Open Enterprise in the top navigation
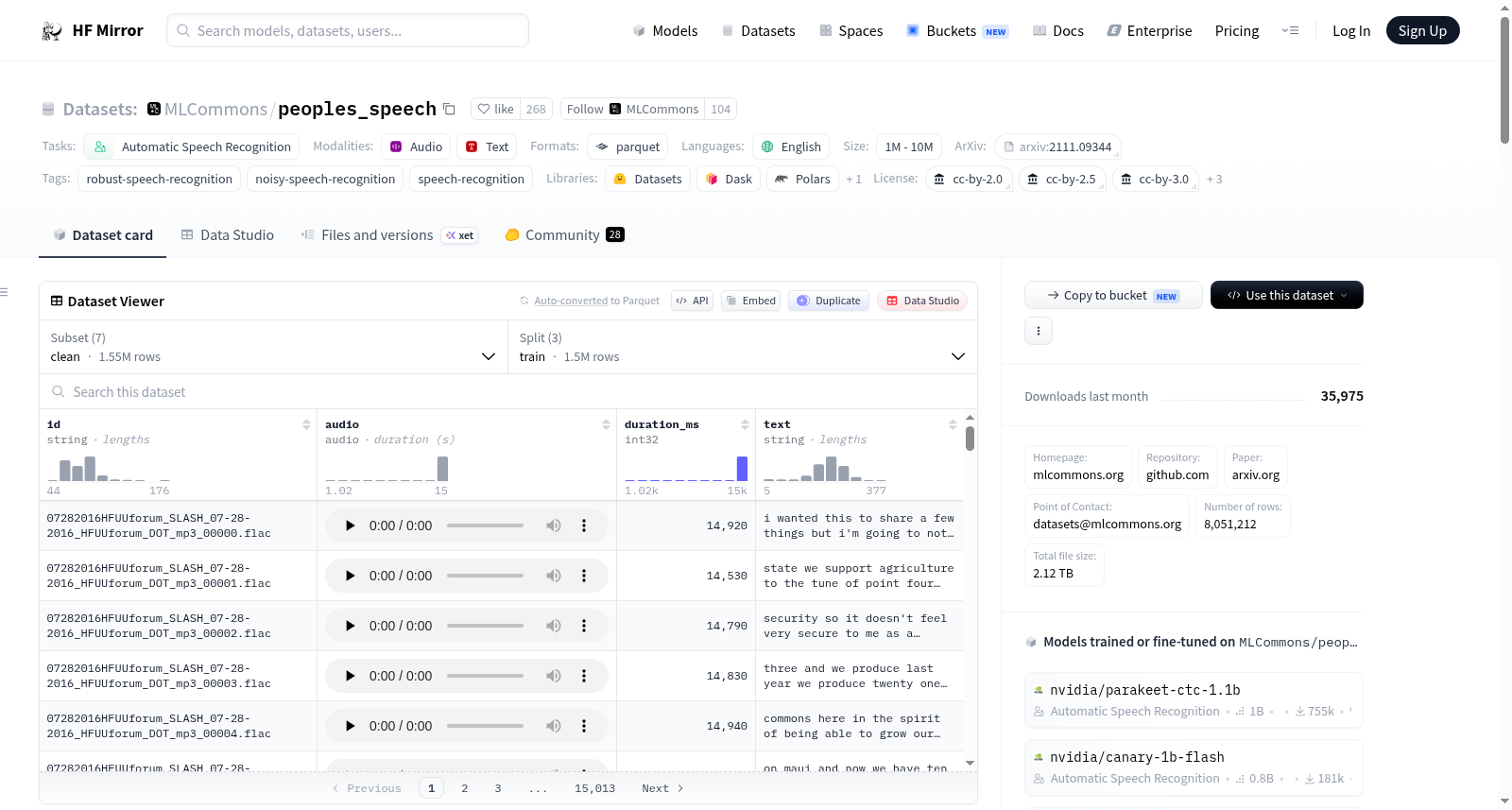The image size is (1512, 810). [x=1149, y=30]
